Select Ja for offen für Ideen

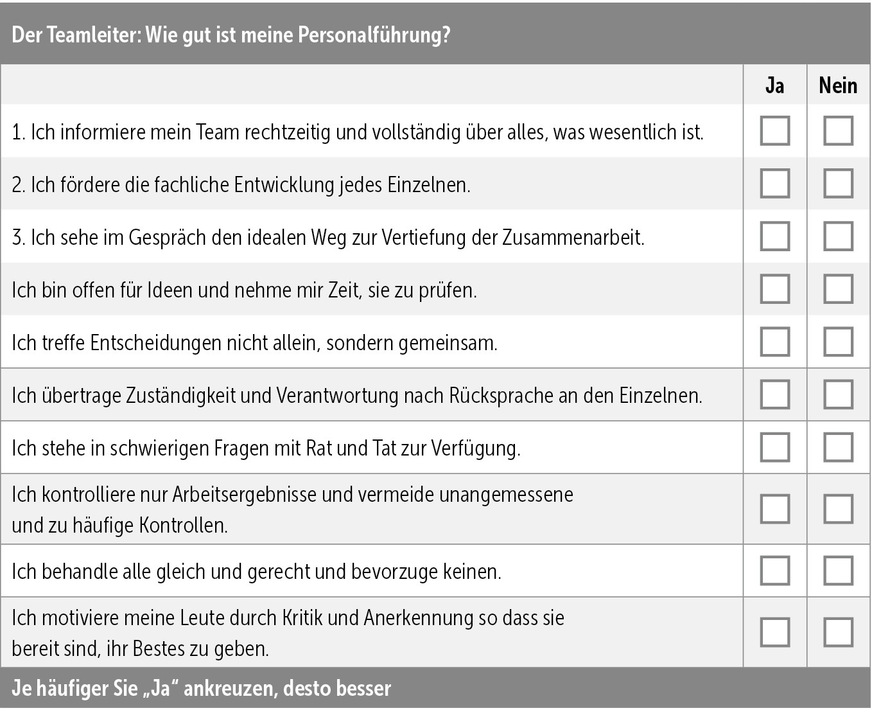point(775,289)
